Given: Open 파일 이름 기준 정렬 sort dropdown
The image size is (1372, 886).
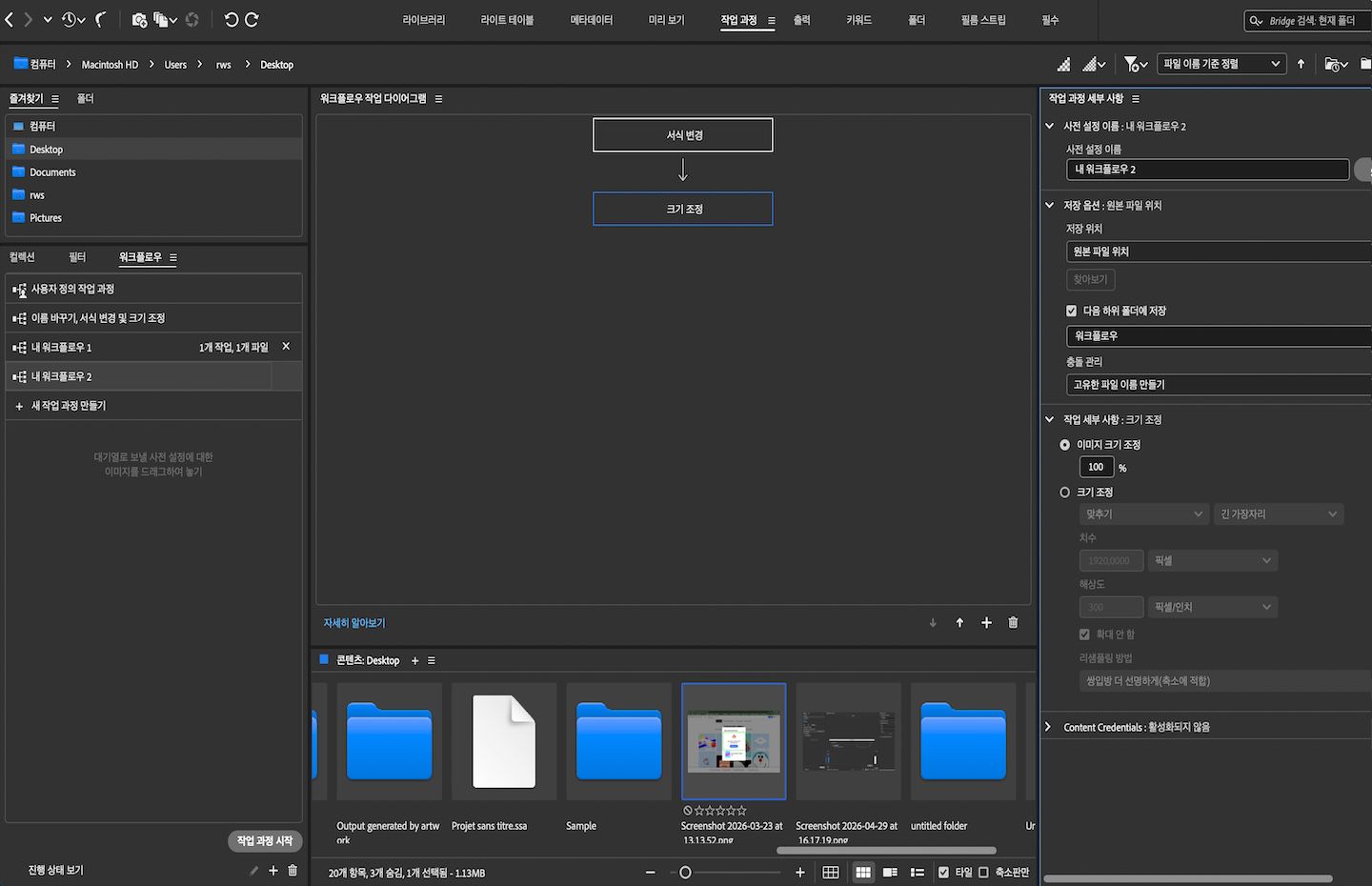Looking at the screenshot, I should click(1221, 64).
